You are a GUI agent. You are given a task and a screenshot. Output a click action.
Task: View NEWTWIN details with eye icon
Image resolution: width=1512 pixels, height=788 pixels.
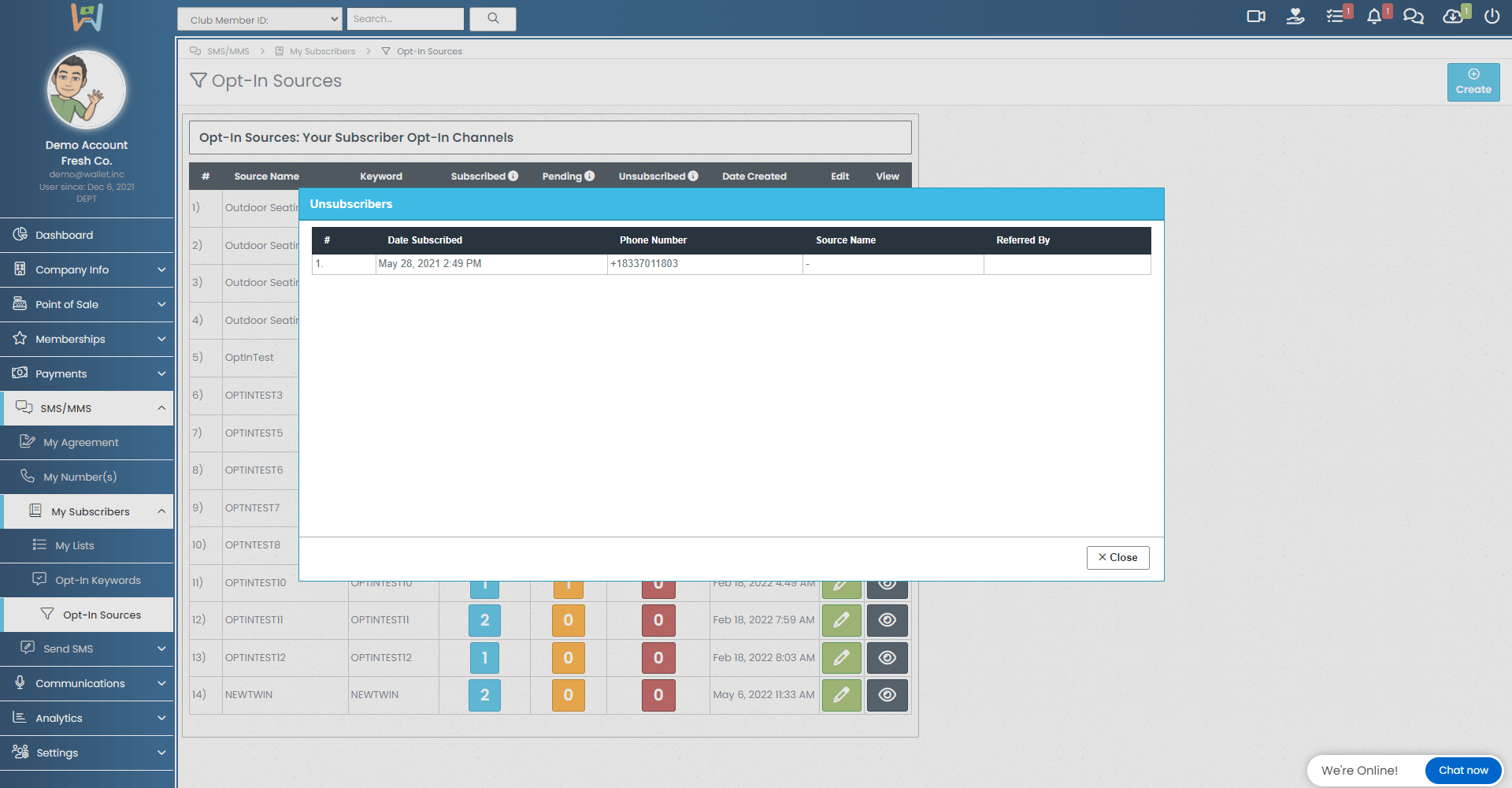tap(887, 695)
